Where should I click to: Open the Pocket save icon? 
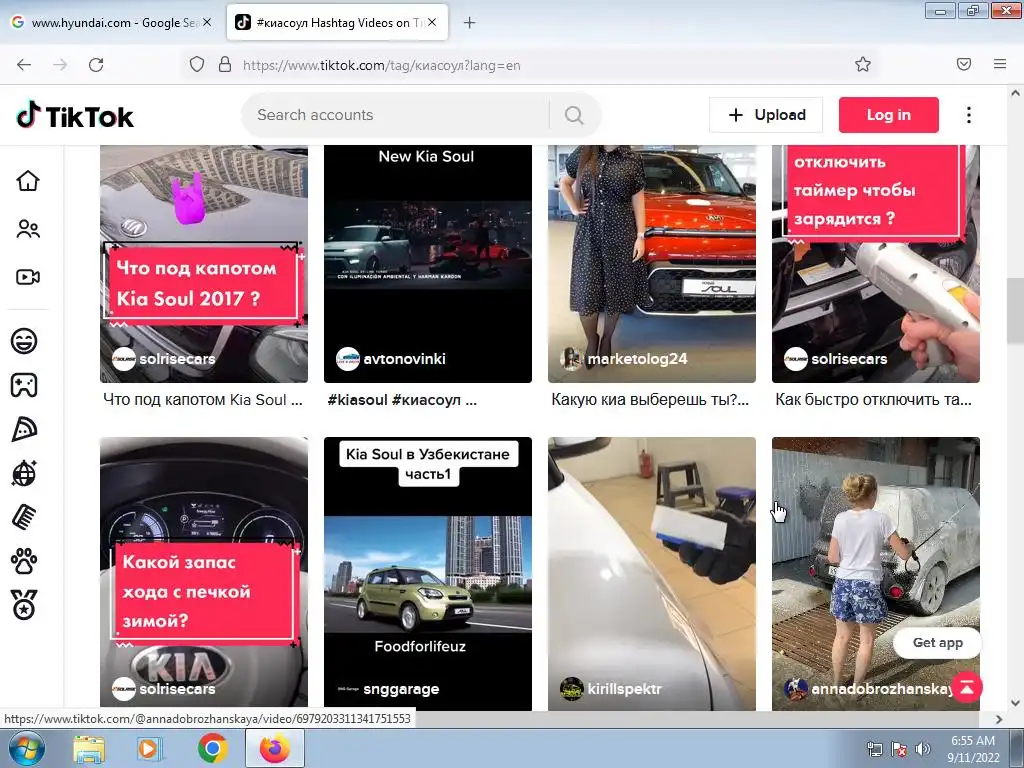[x=964, y=65]
